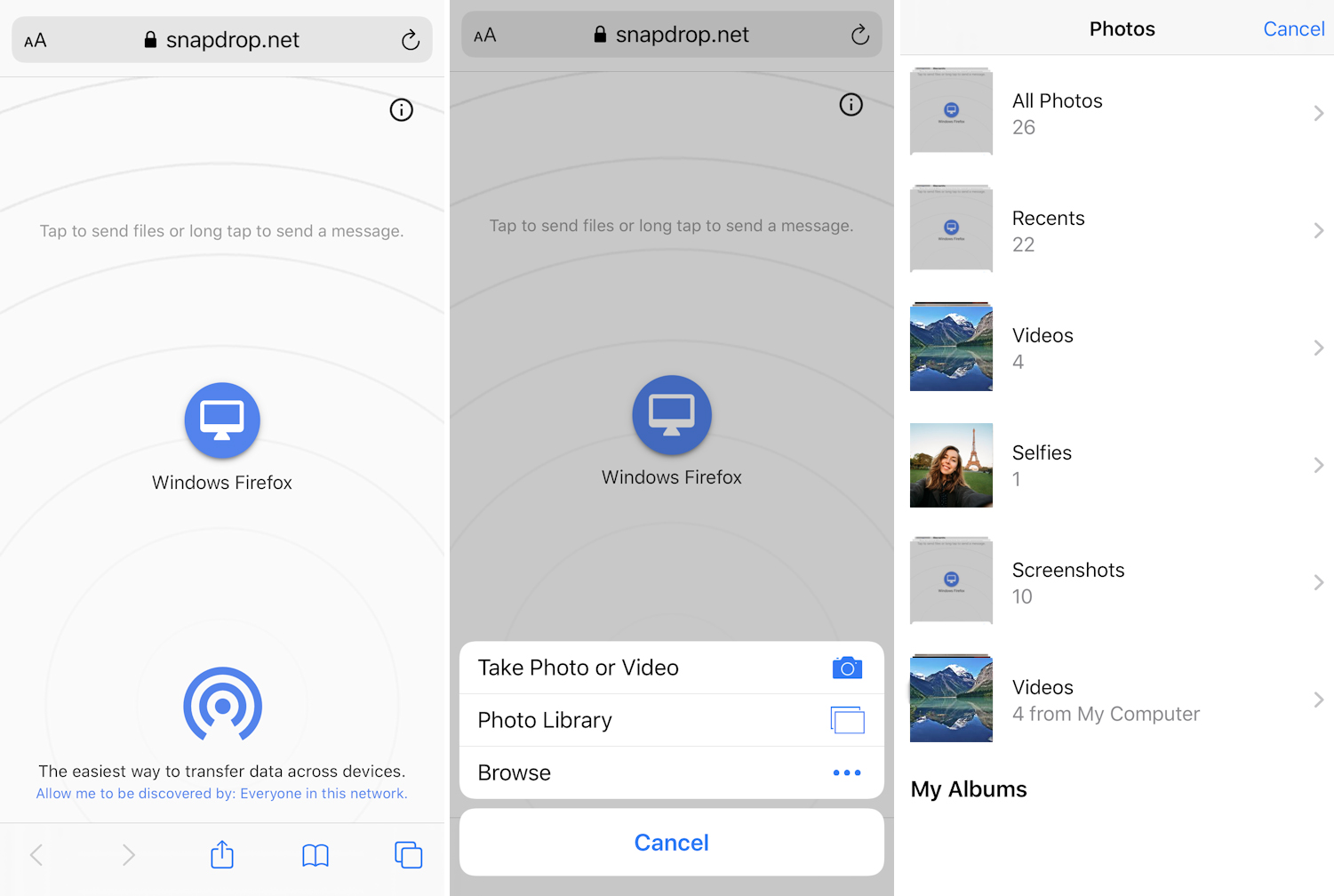Image resolution: width=1334 pixels, height=896 pixels.
Task: Select '4 from My Computer' text
Action: click(1106, 714)
